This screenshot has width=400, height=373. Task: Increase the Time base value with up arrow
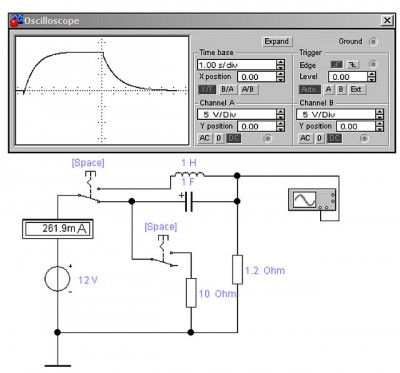281,62
